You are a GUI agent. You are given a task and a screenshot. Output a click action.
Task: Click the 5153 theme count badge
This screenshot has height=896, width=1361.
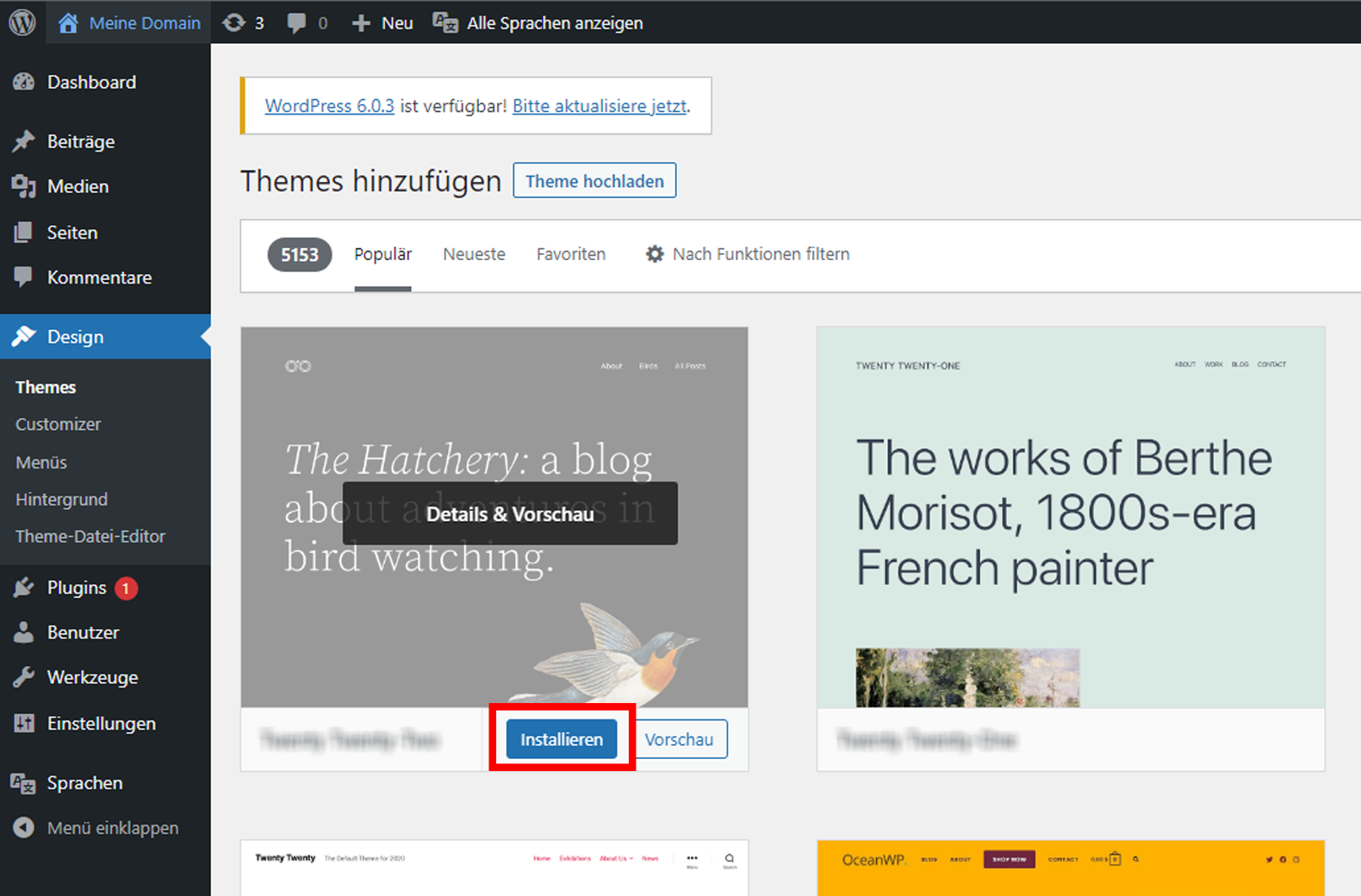(300, 255)
